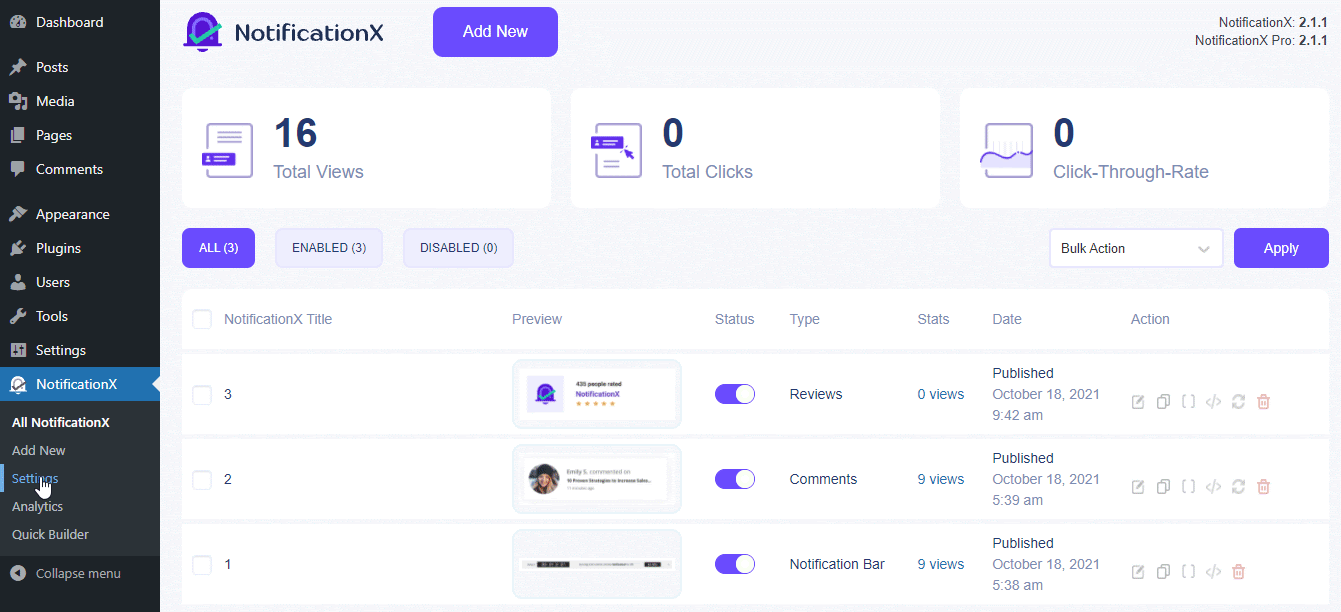Open the Bulk Action dropdown
1341x612 pixels.
1136,248
